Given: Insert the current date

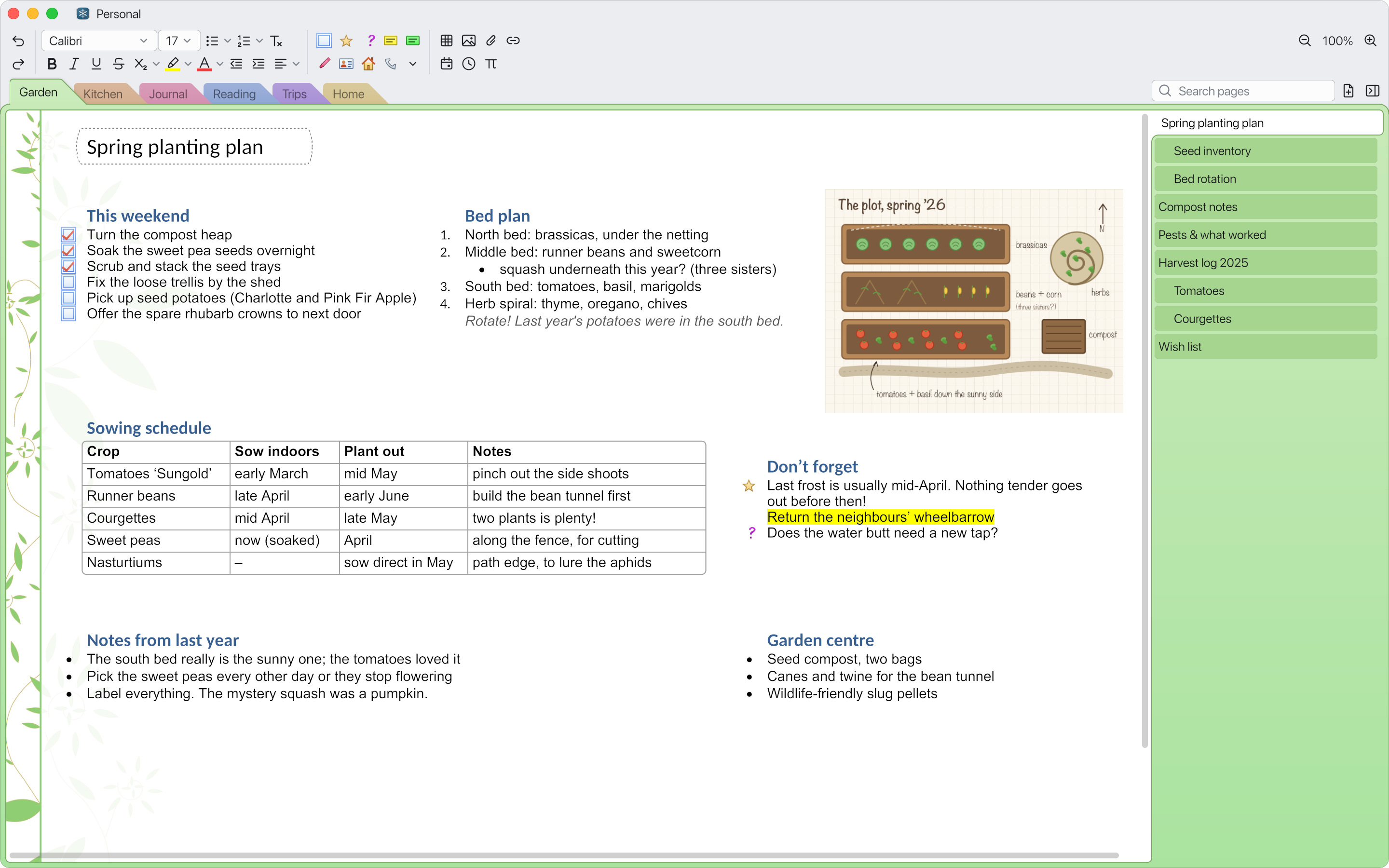Looking at the screenshot, I should [x=446, y=64].
